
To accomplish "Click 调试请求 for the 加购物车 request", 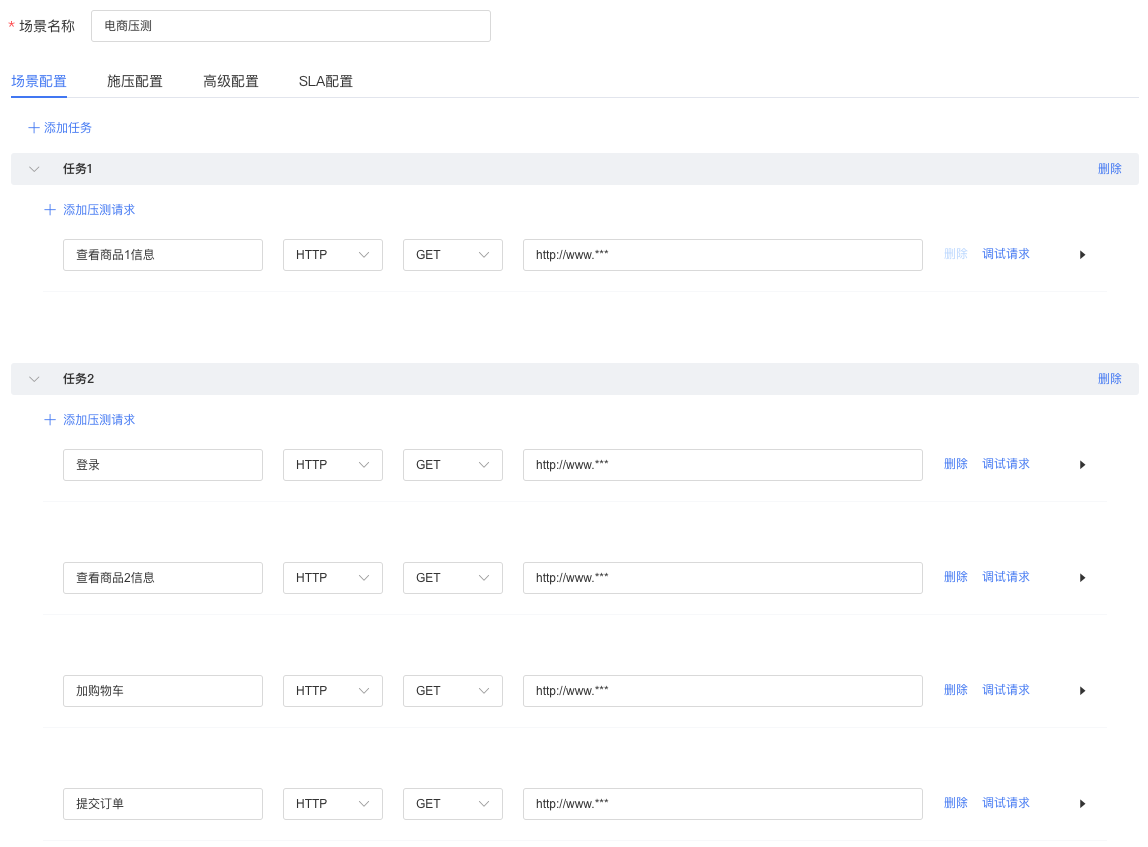I will (x=1005, y=690).
